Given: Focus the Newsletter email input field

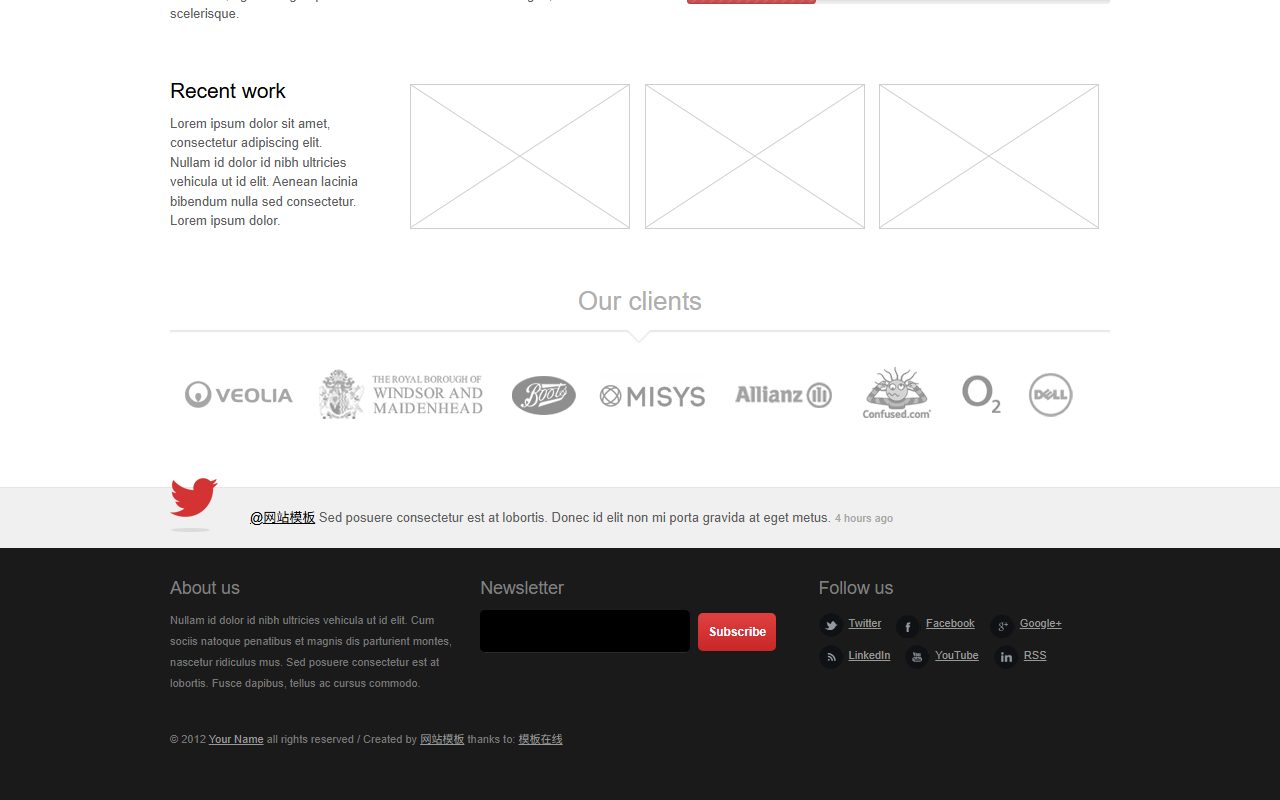Looking at the screenshot, I should click(x=585, y=631).
